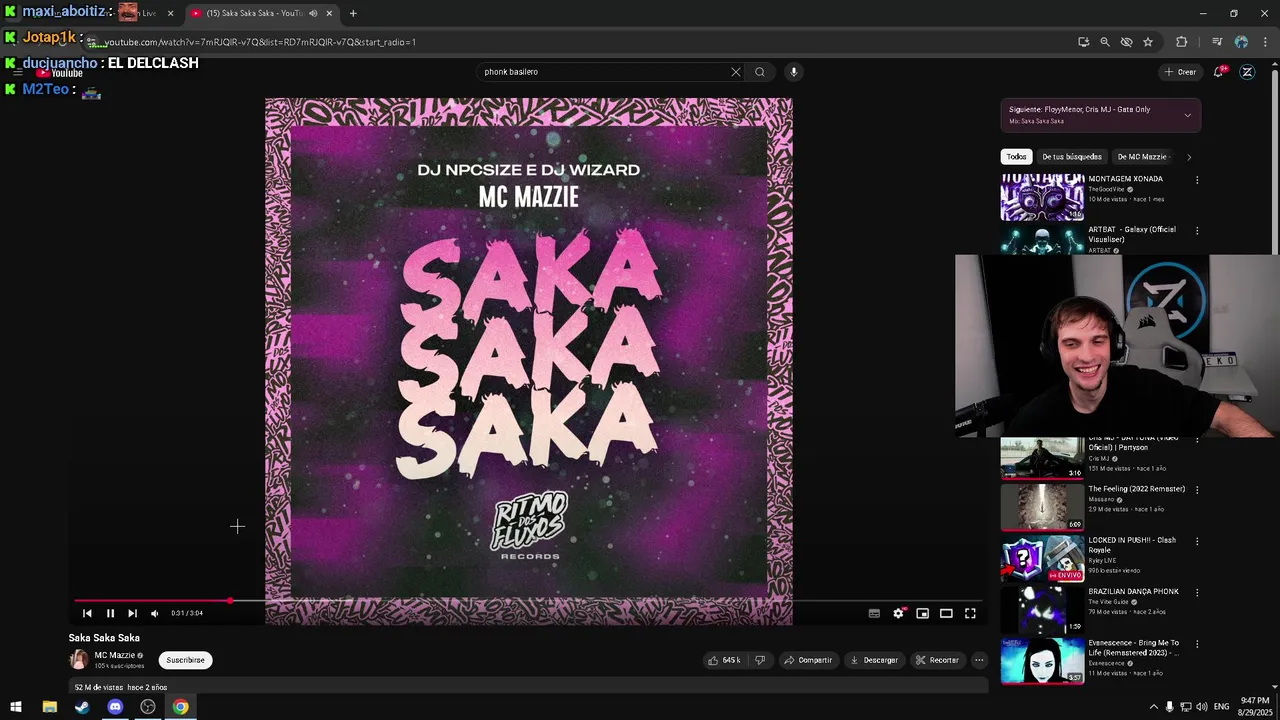The height and width of the screenshot is (720, 1280).
Task: Open options for LOCKED IN PUSH video
Action: (x=1197, y=541)
